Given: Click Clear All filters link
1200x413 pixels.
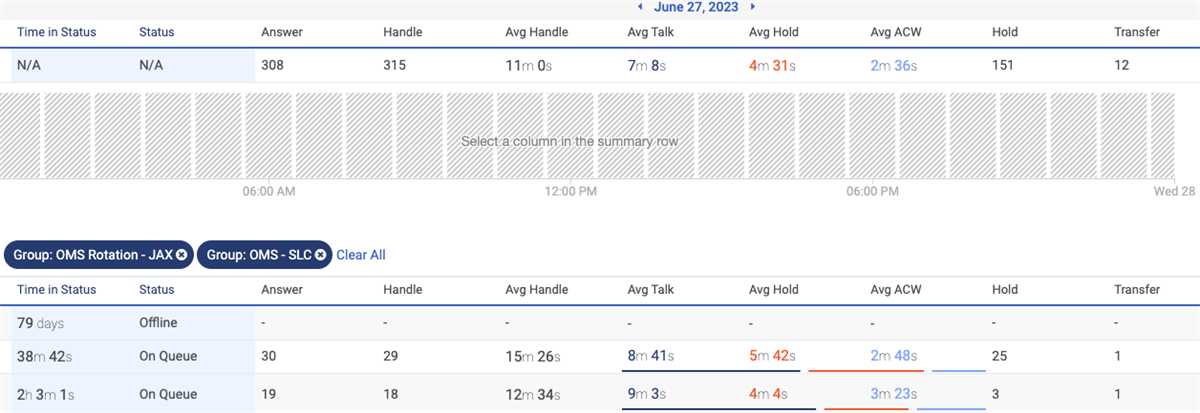Looking at the screenshot, I should coord(361,255).
